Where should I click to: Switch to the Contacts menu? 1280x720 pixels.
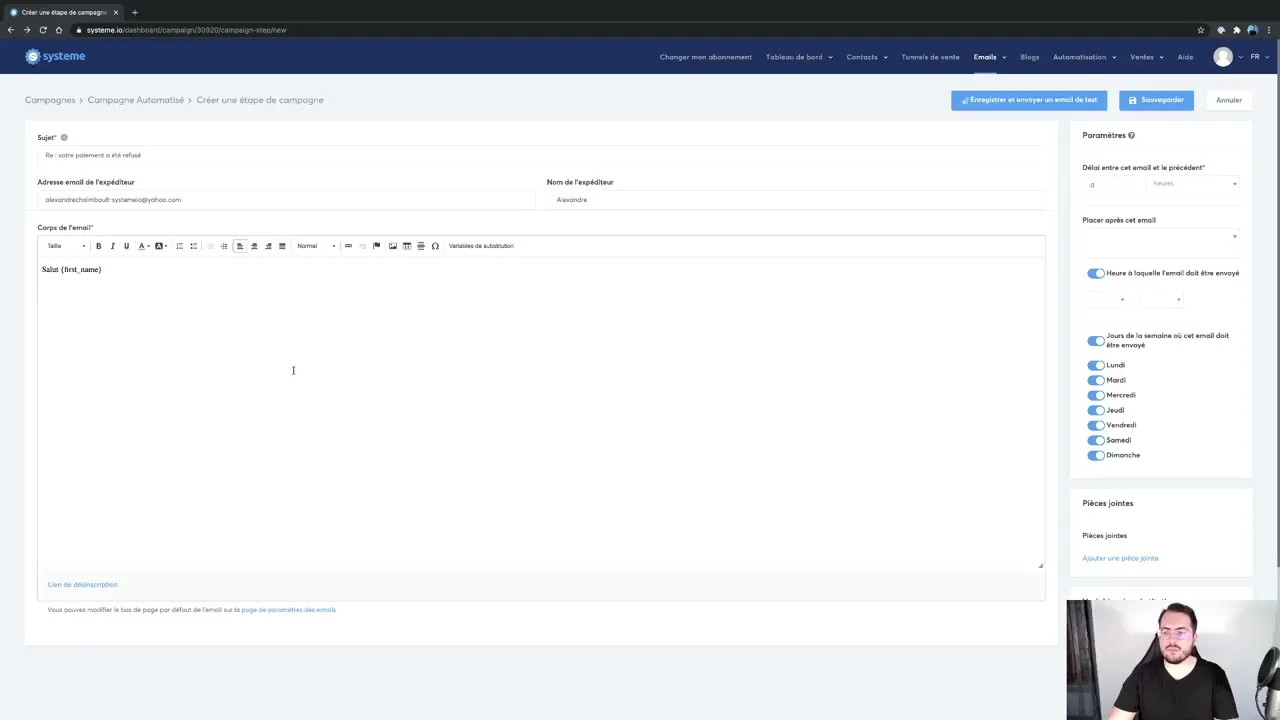(861, 57)
